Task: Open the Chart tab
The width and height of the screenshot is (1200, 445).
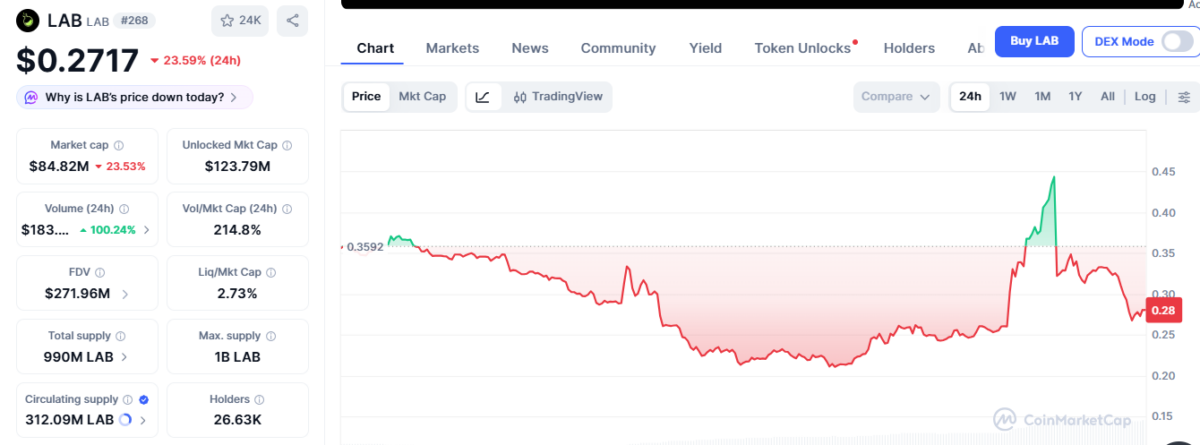Action: (x=375, y=48)
